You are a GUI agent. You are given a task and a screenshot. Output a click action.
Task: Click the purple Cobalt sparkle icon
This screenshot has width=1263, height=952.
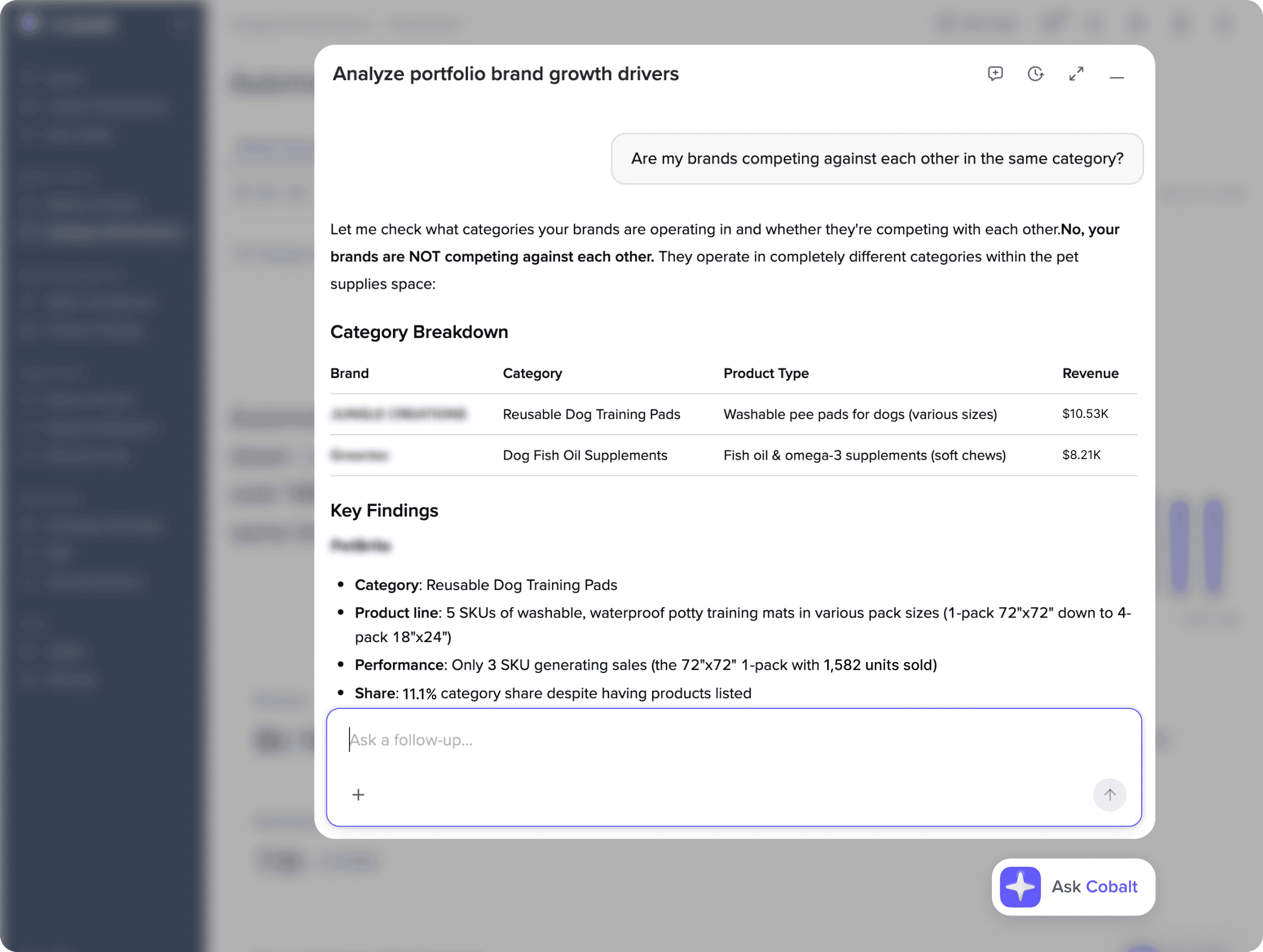(x=1020, y=887)
